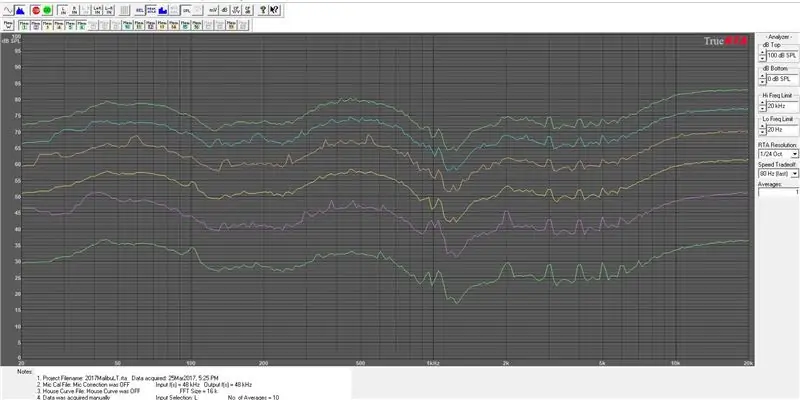
Task: Open the Speed Tradeoff dropdown
Action: pyautogui.click(x=794, y=173)
